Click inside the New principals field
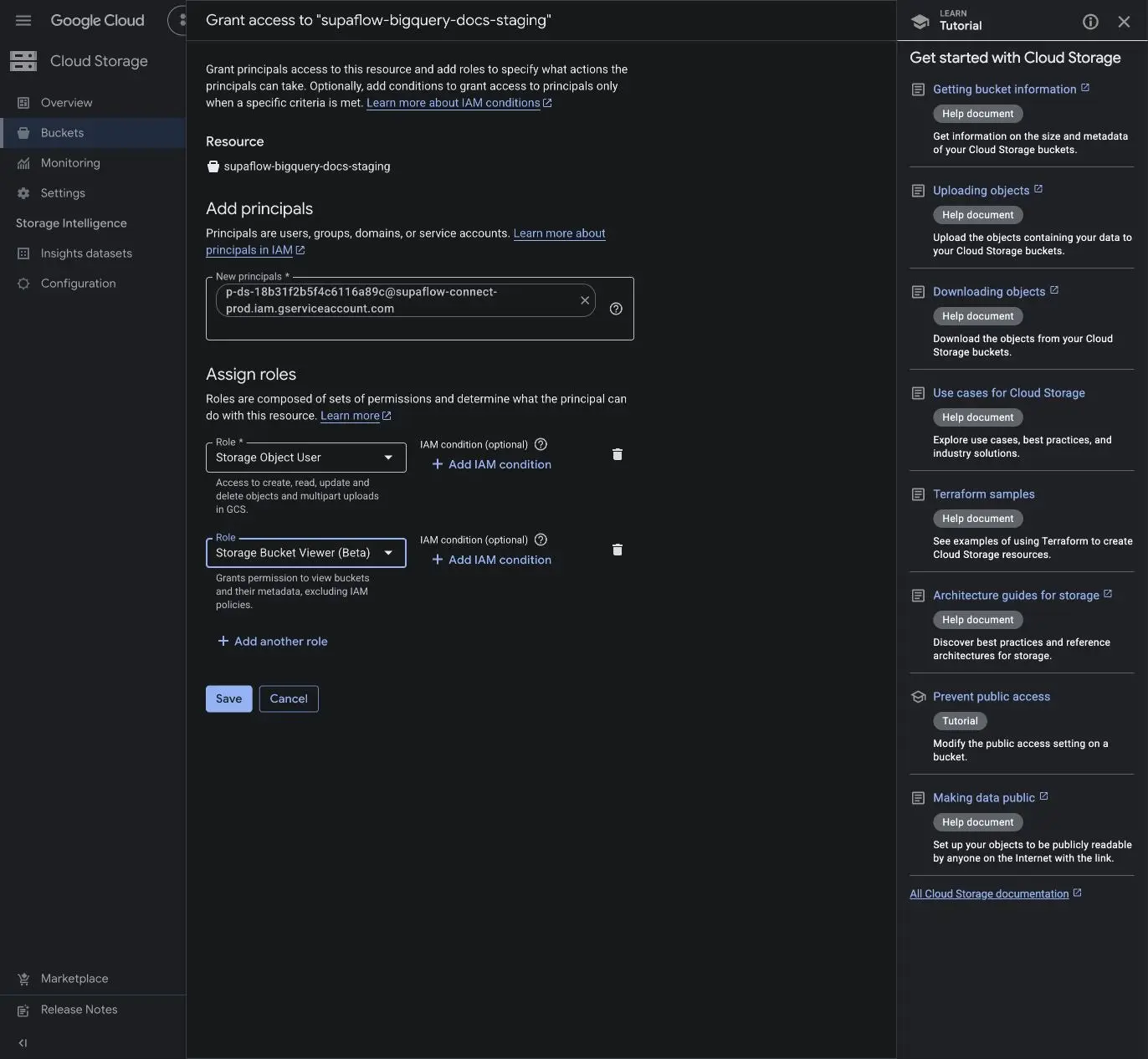 (x=420, y=309)
